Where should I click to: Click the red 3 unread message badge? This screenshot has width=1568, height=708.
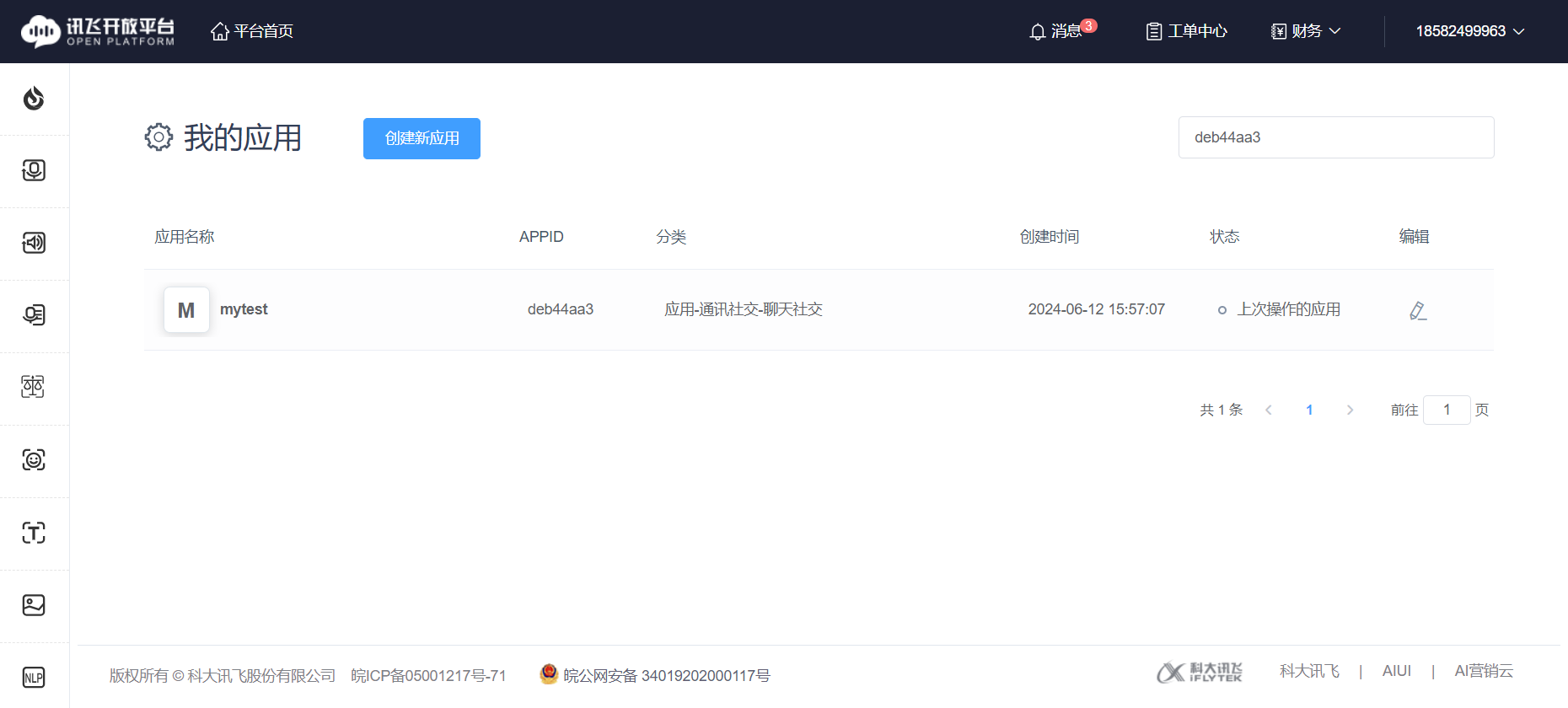(x=1088, y=26)
